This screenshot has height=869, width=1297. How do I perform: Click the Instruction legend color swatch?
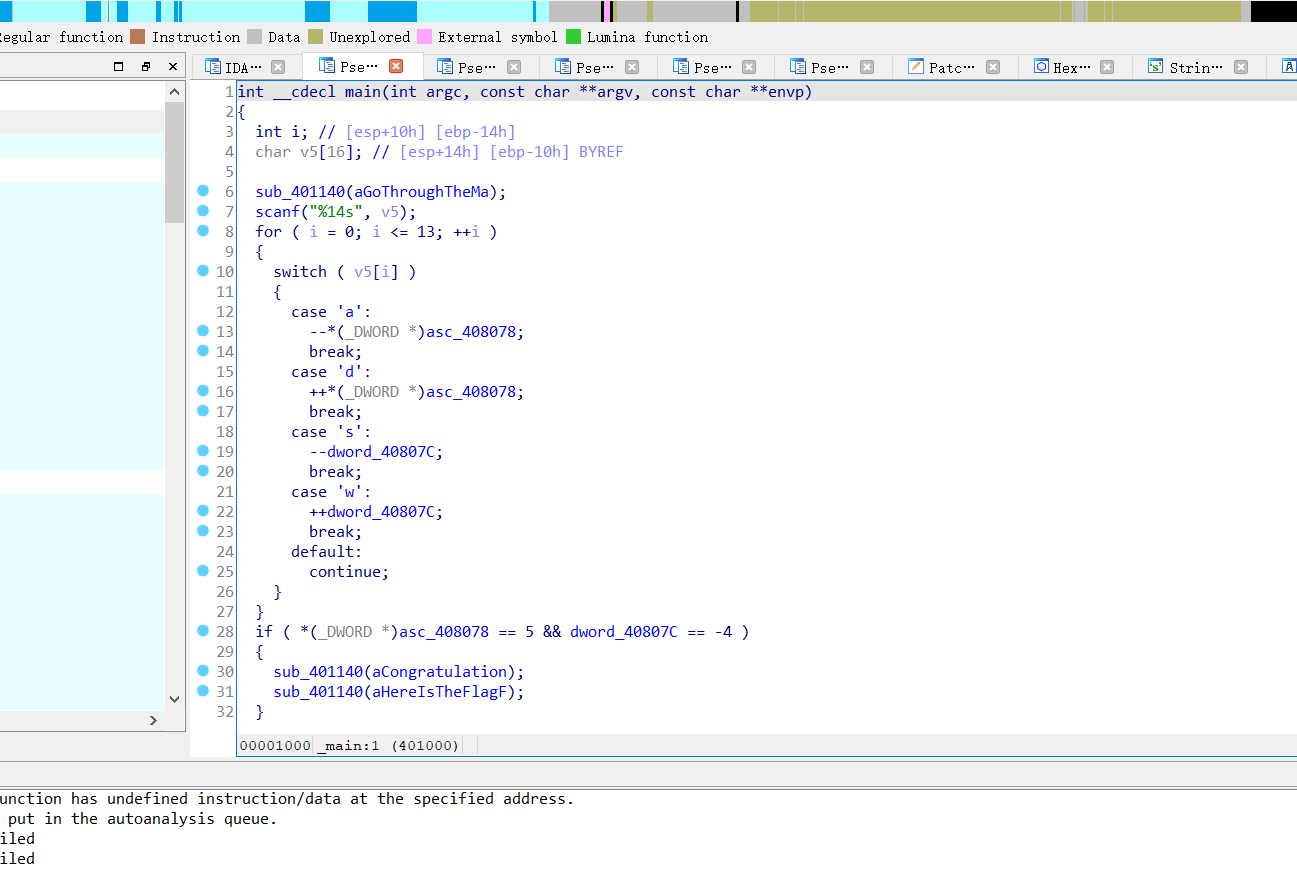137,37
